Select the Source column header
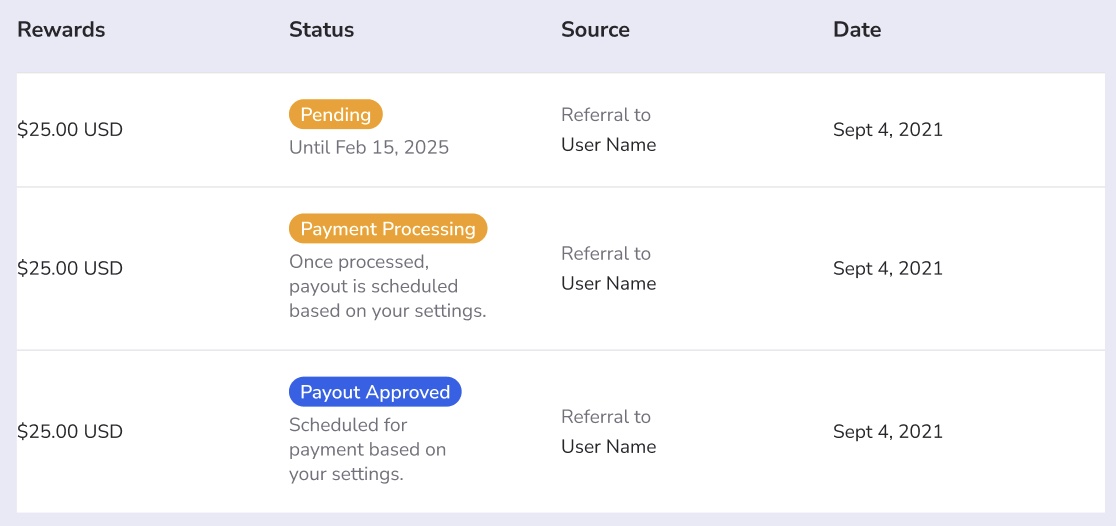 595,30
